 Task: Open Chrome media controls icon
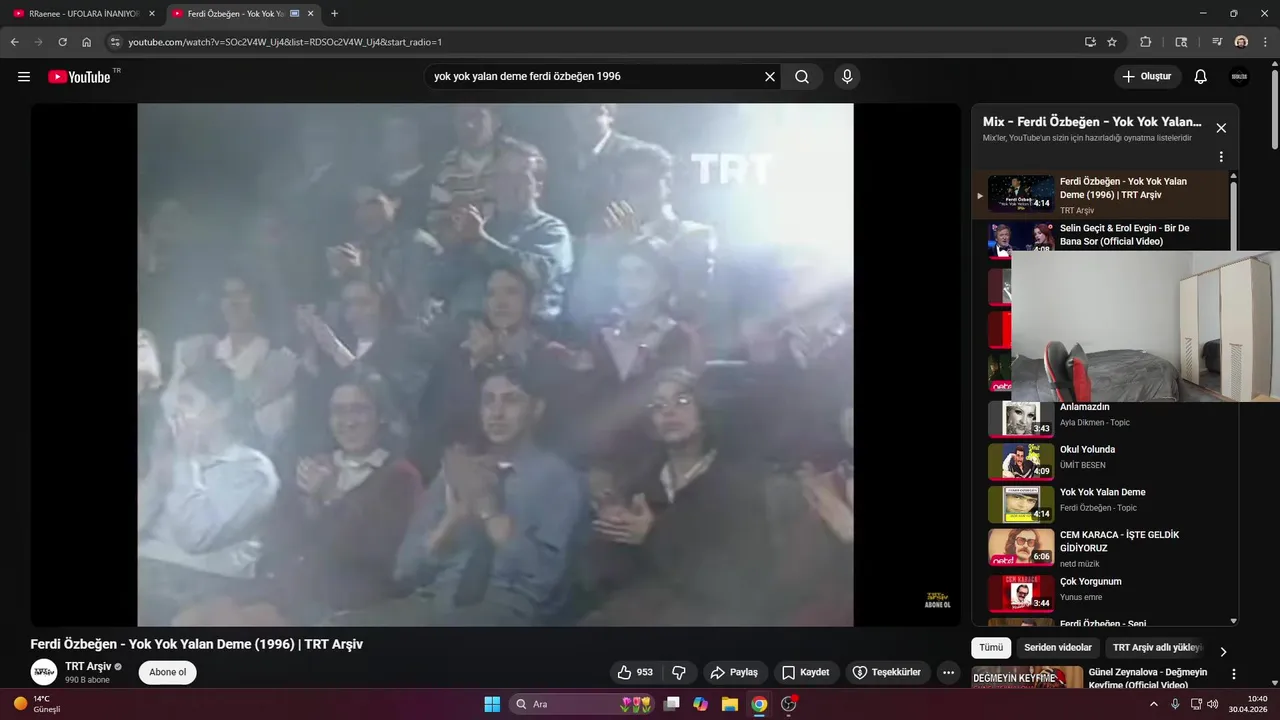pyautogui.click(x=1217, y=42)
